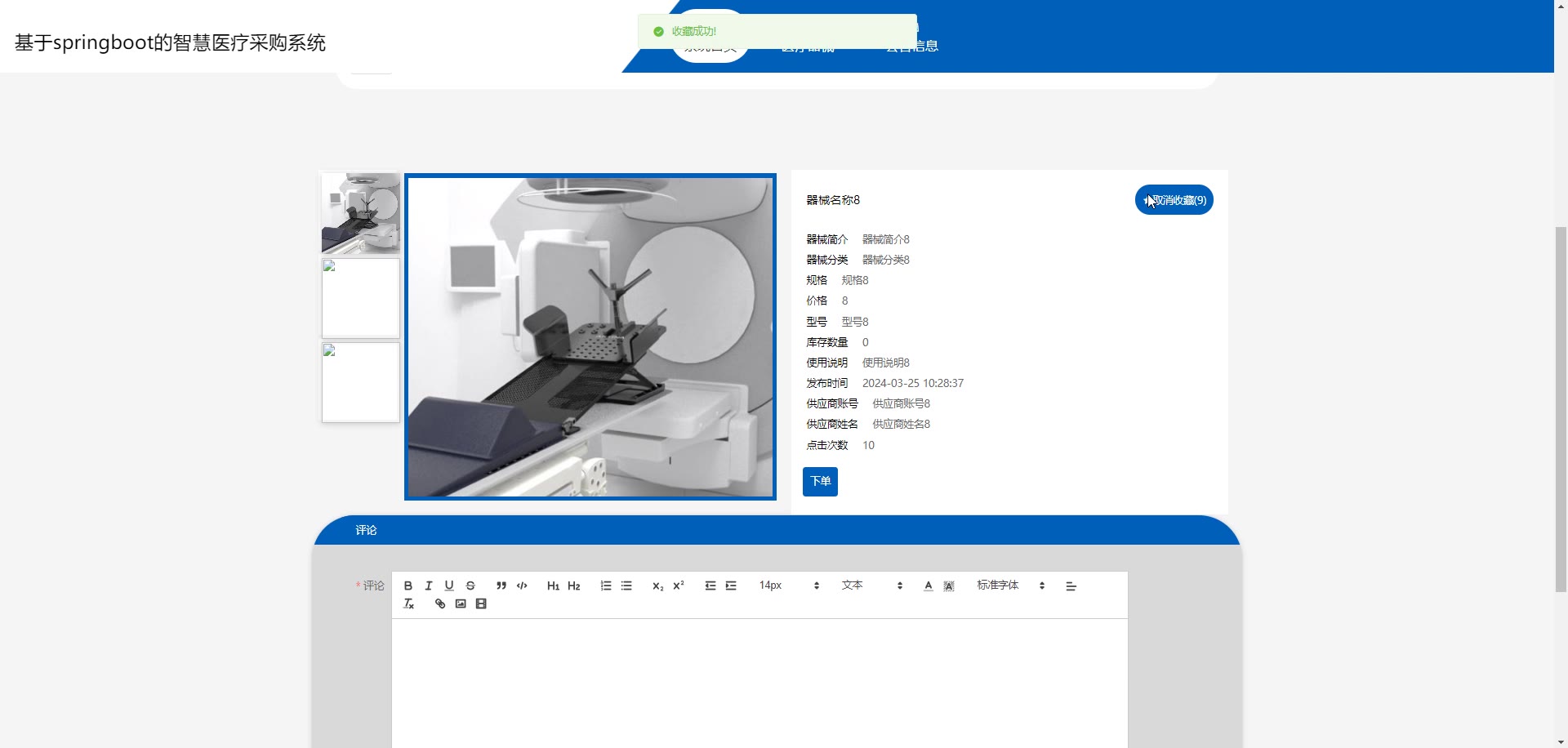Click inside the comment text area
This screenshot has width=1568, height=748.
tap(759, 683)
